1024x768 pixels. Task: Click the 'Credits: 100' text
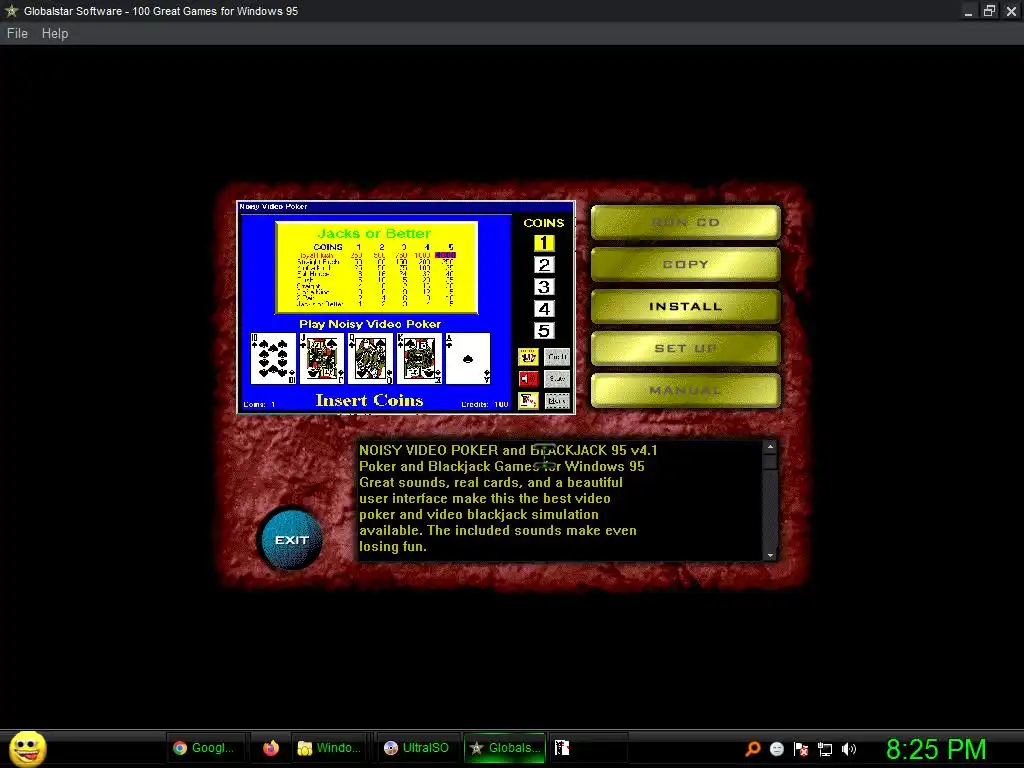coord(485,404)
